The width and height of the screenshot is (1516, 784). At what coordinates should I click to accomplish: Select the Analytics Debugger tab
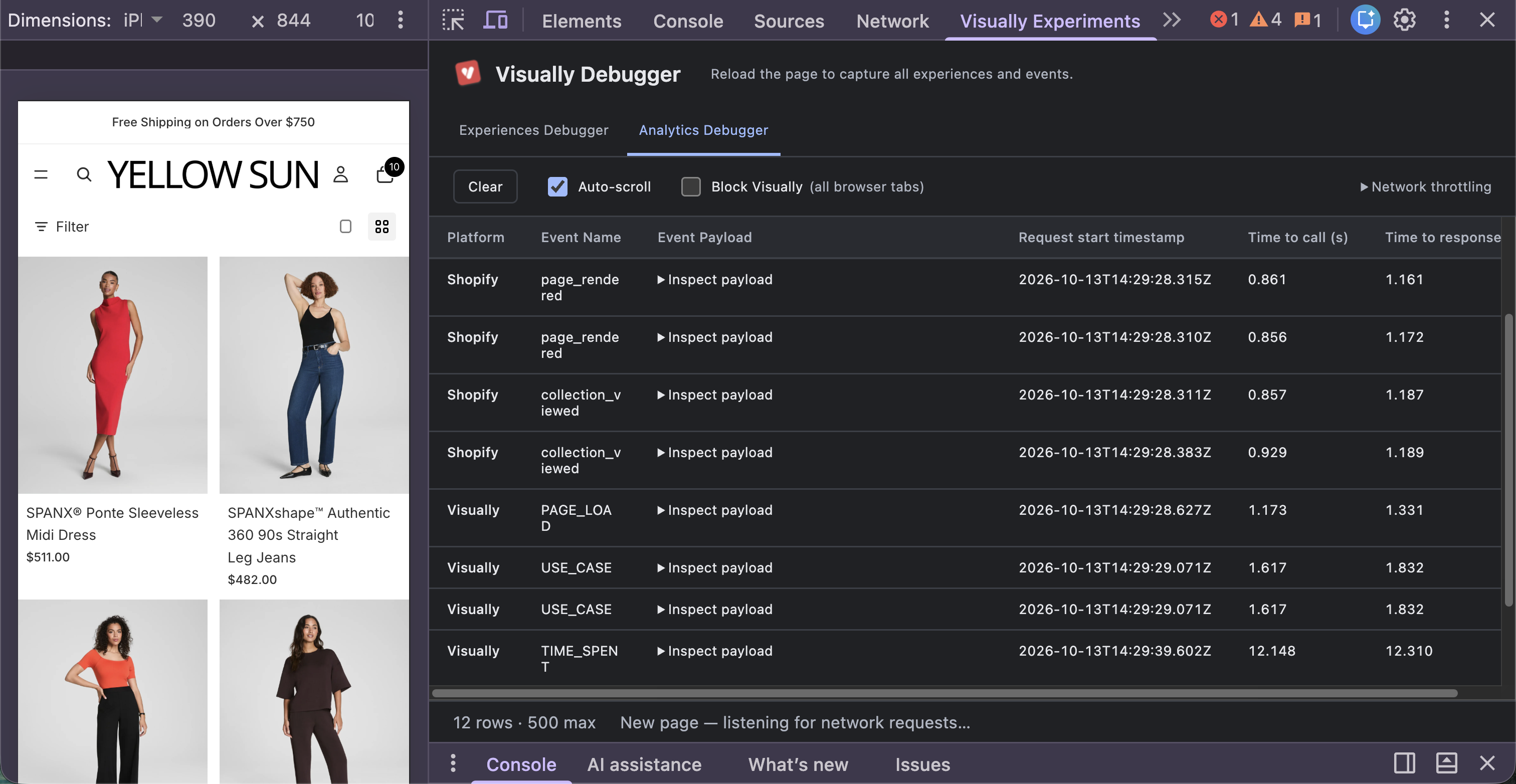(x=703, y=130)
